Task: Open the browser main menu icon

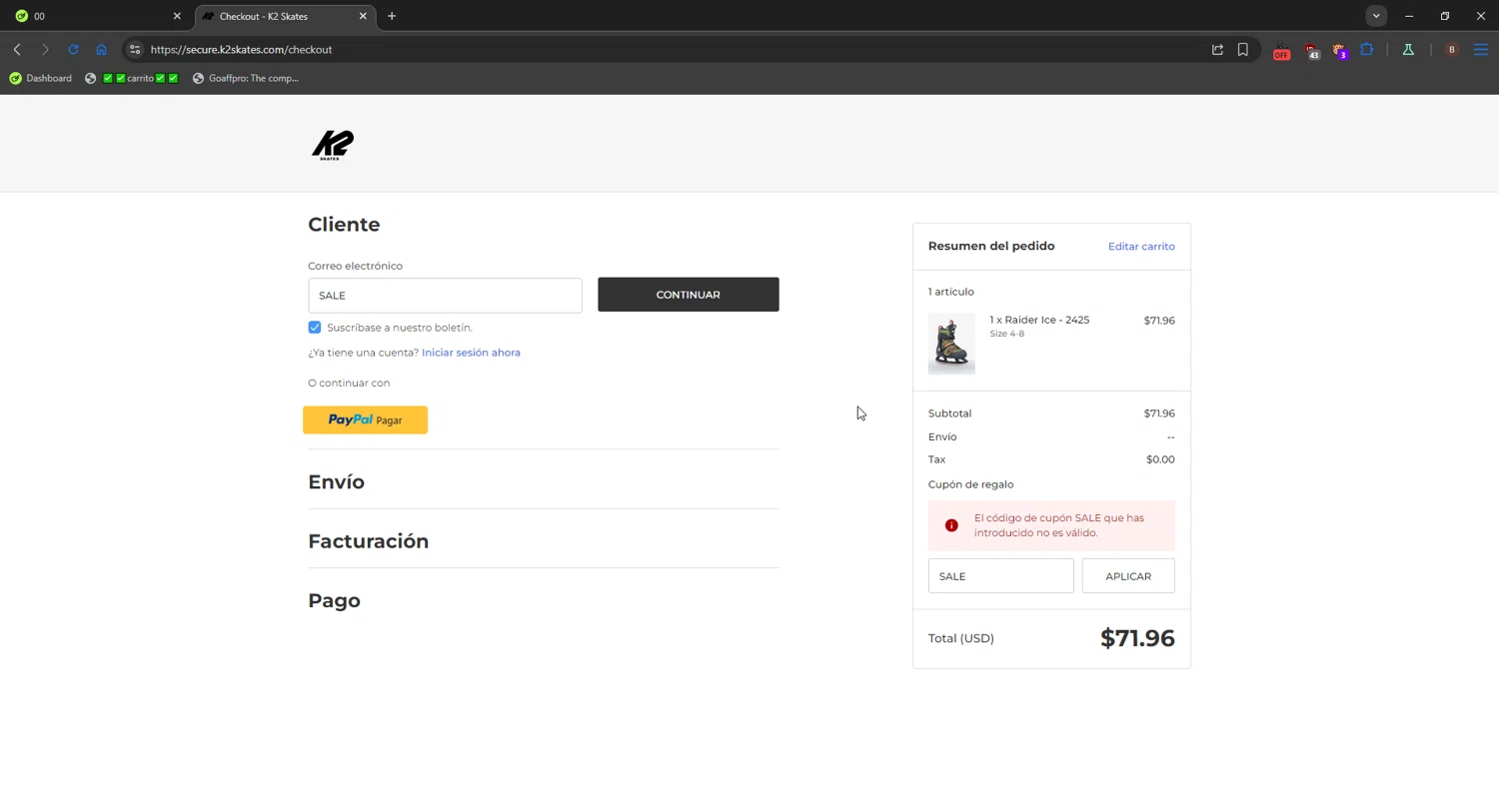Action: coord(1481,49)
